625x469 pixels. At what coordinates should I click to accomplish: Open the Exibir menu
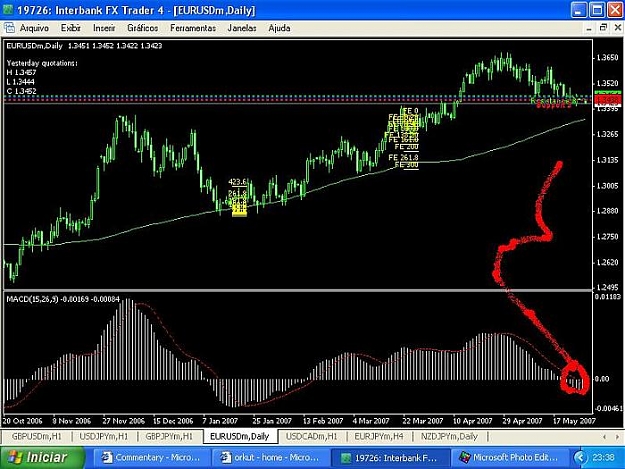71,28
